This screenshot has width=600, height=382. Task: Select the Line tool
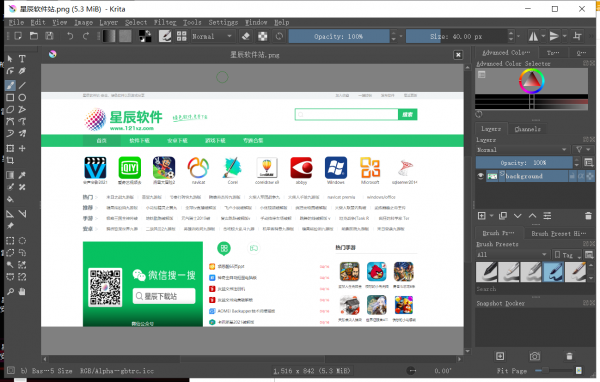coord(22,85)
